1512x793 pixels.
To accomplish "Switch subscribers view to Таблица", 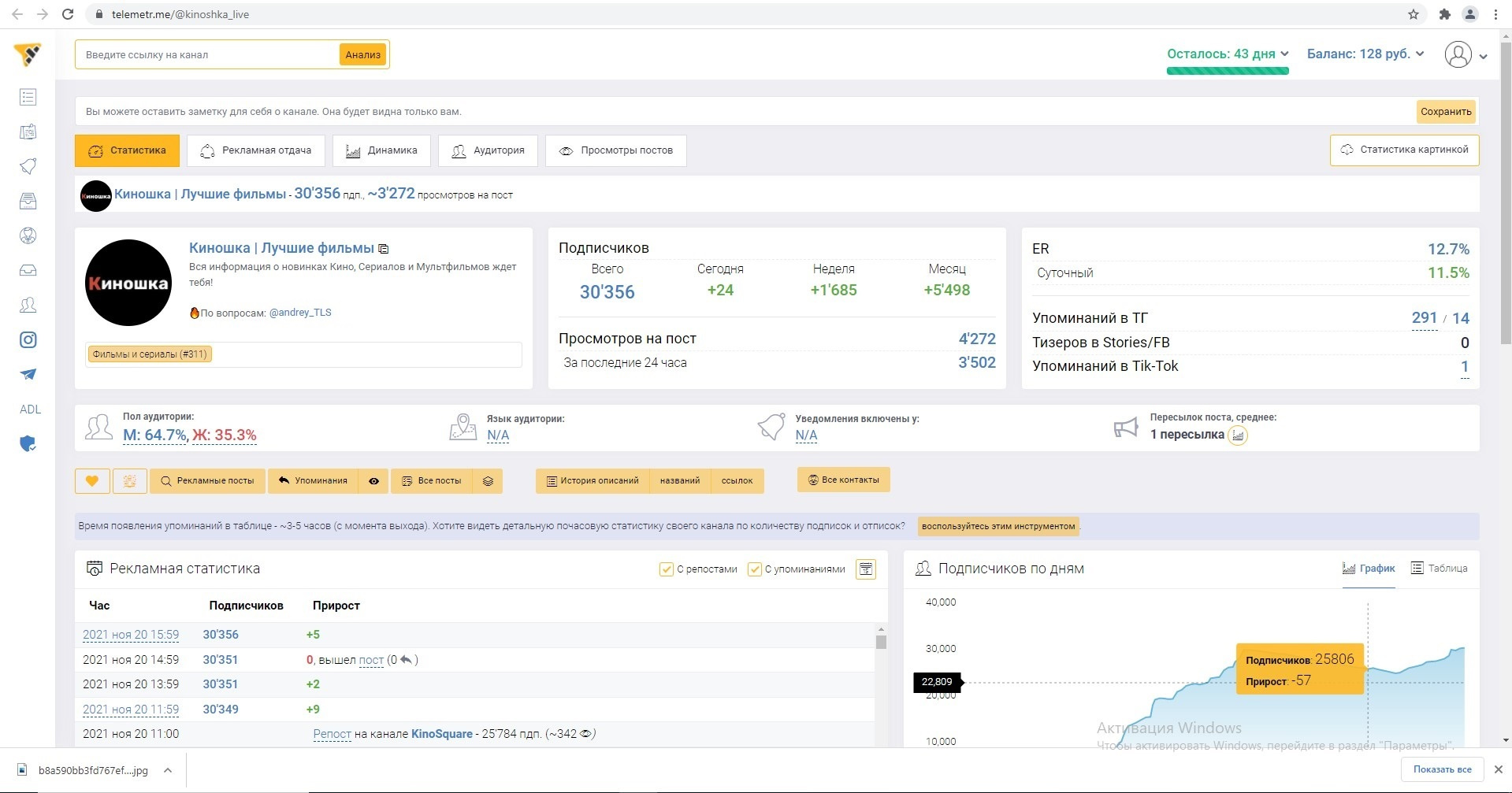I will point(1439,569).
